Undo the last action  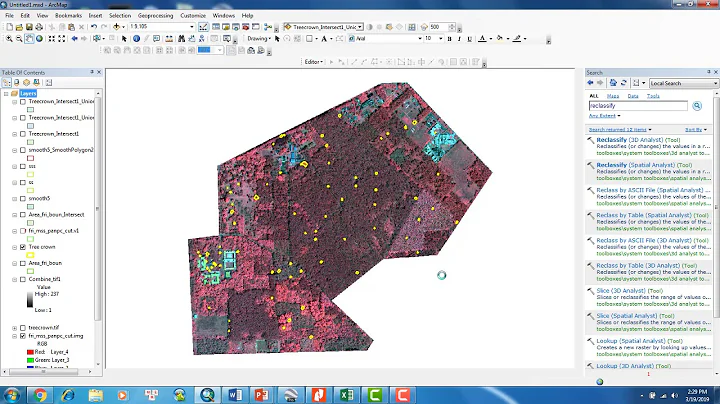(94, 27)
